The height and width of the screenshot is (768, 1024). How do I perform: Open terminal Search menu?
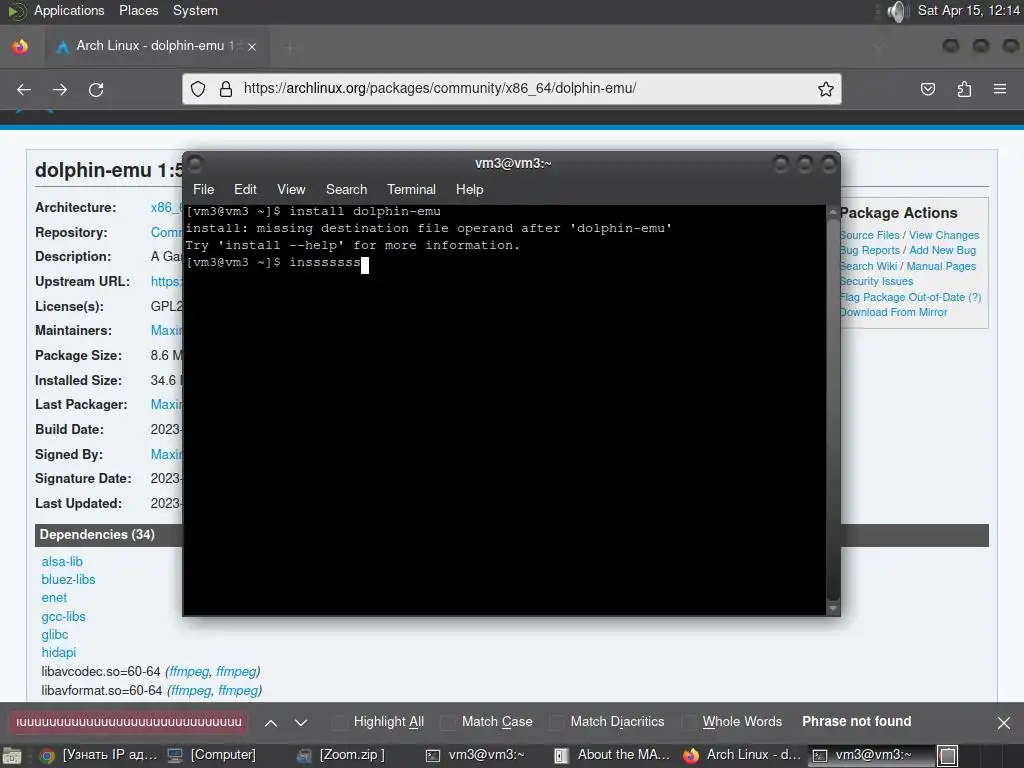pyautogui.click(x=346, y=189)
